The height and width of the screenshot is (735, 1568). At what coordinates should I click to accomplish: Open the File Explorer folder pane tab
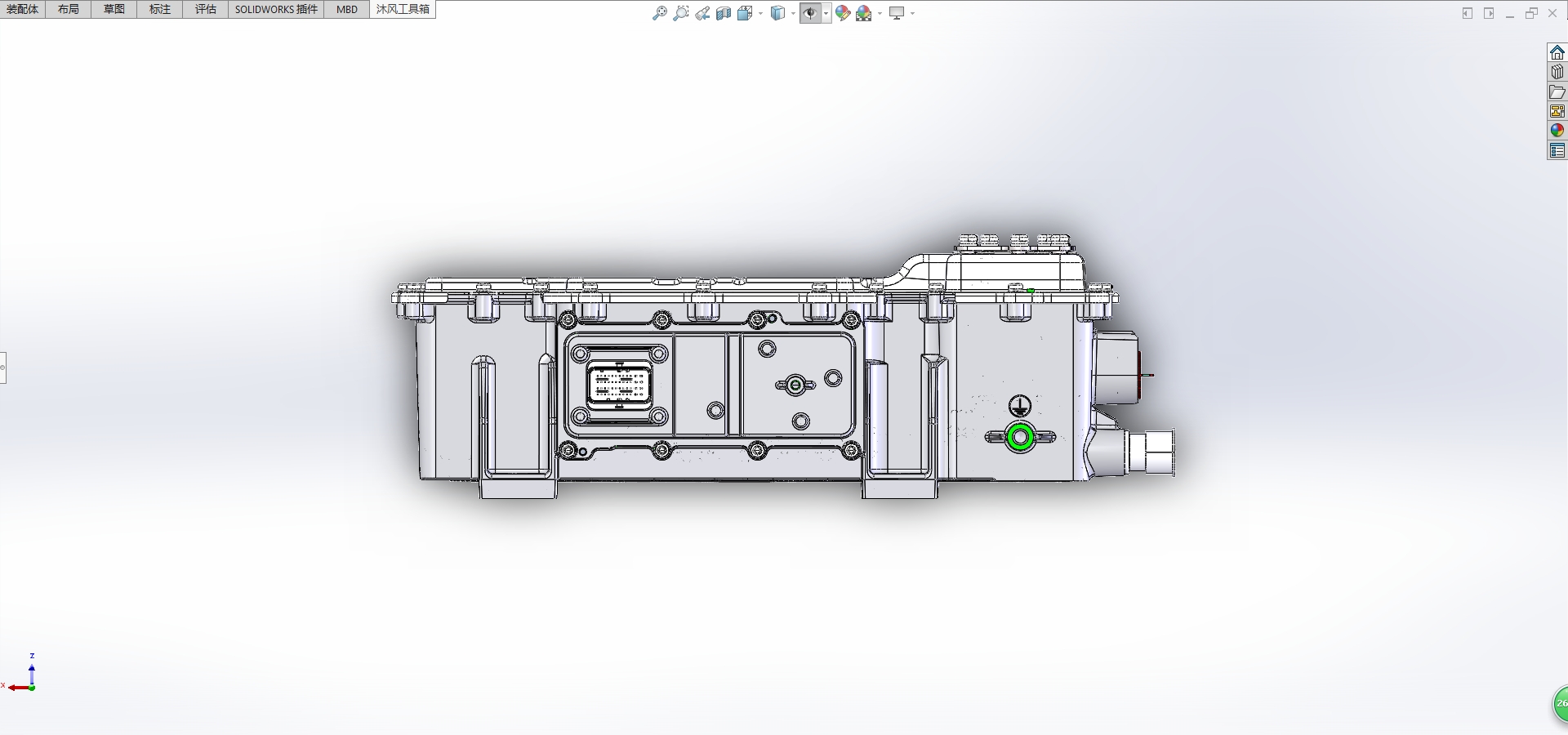(1557, 91)
